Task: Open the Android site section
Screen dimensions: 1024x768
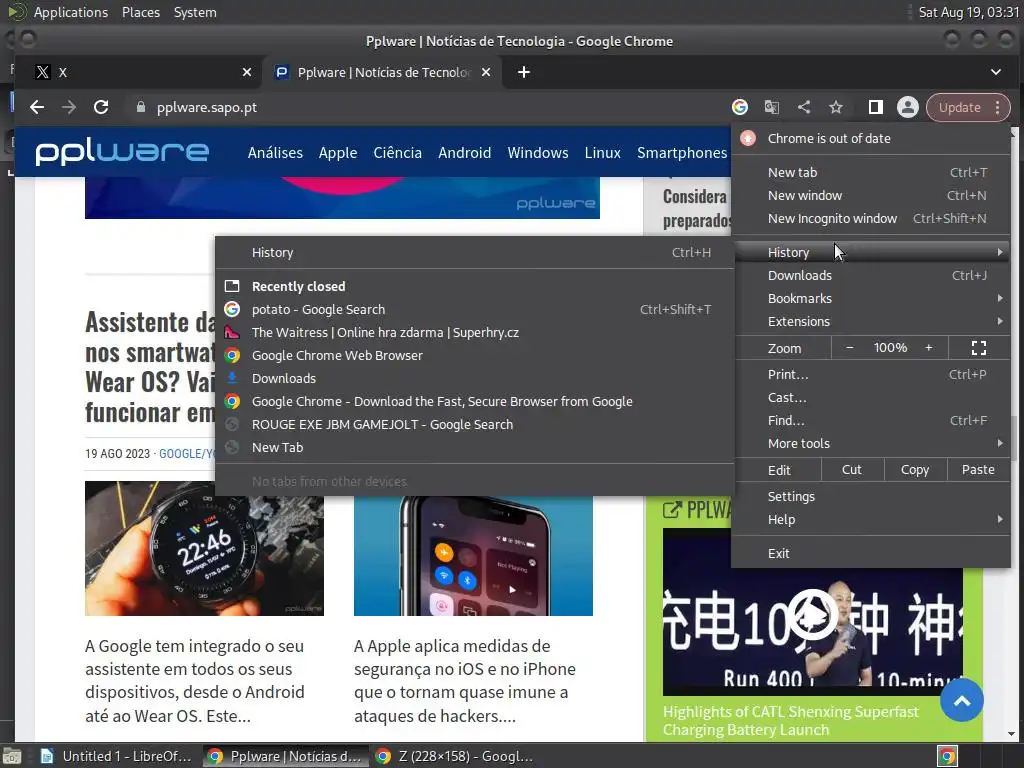Action: click(x=464, y=153)
